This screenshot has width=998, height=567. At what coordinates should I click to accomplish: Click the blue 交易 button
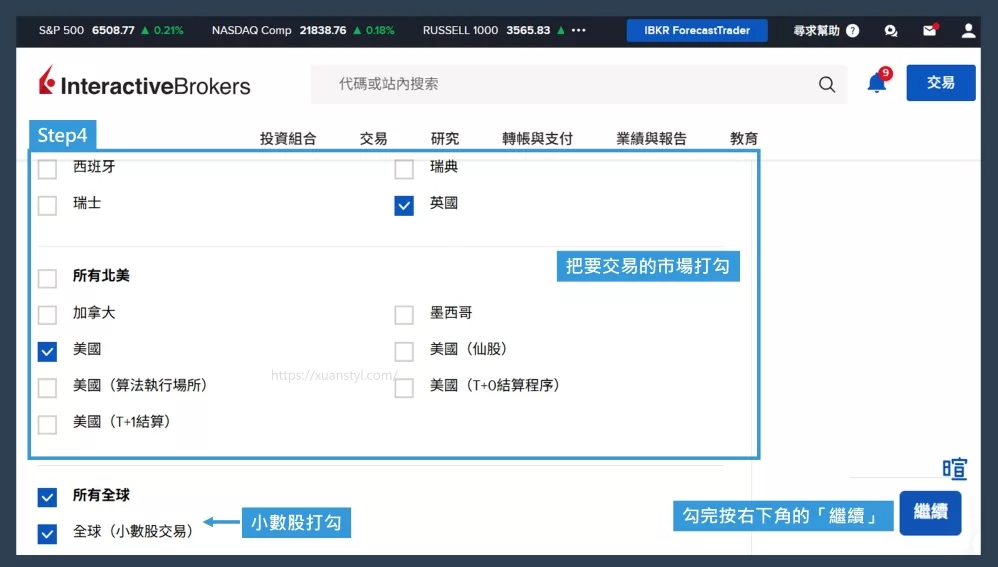pyautogui.click(x=941, y=83)
